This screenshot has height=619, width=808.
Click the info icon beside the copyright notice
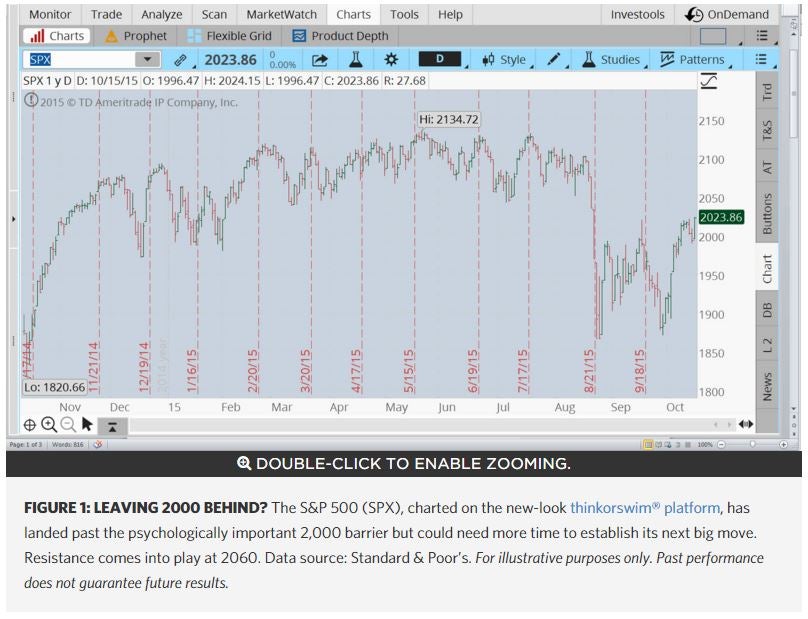(x=31, y=100)
